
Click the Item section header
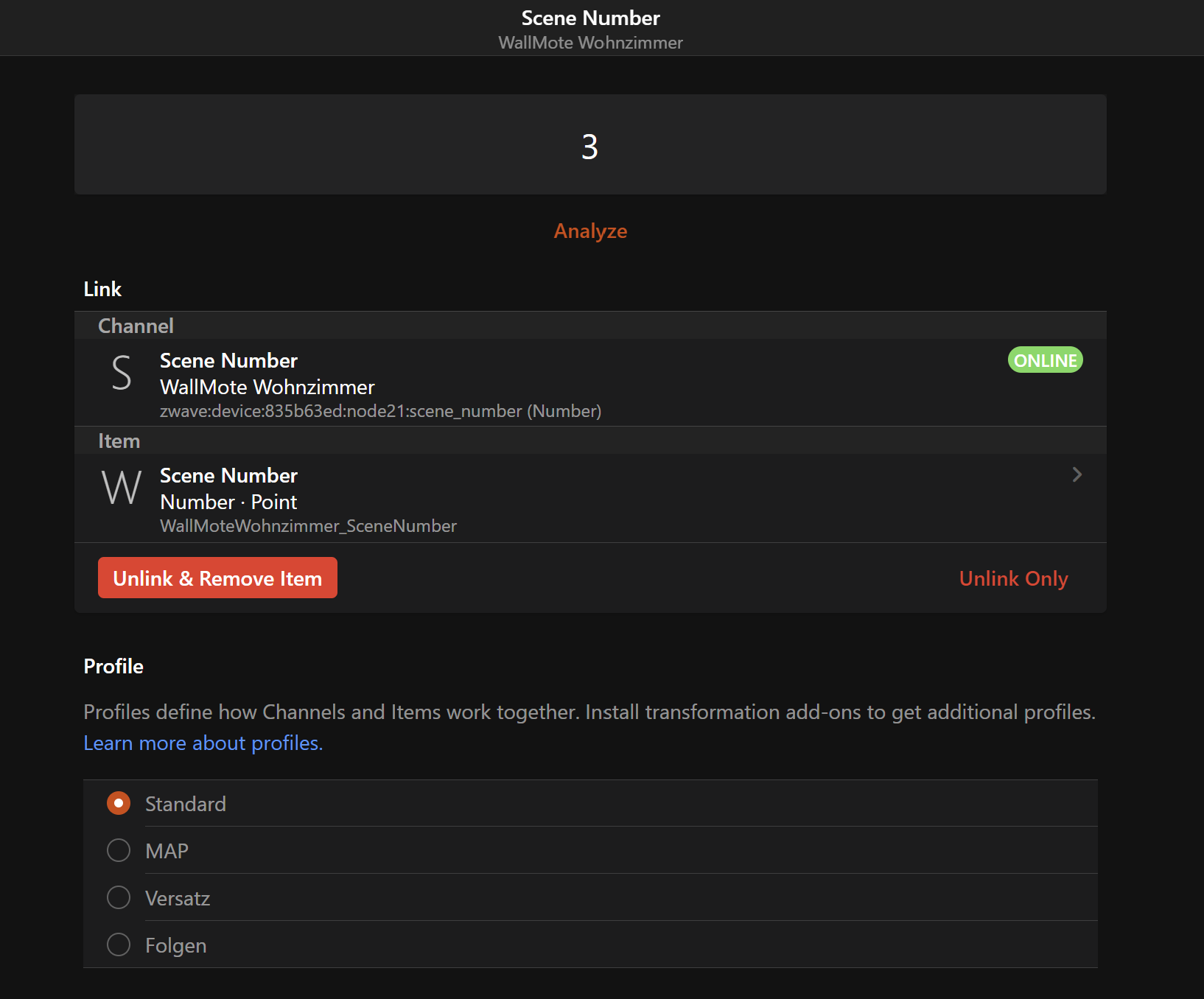pyautogui.click(x=119, y=441)
